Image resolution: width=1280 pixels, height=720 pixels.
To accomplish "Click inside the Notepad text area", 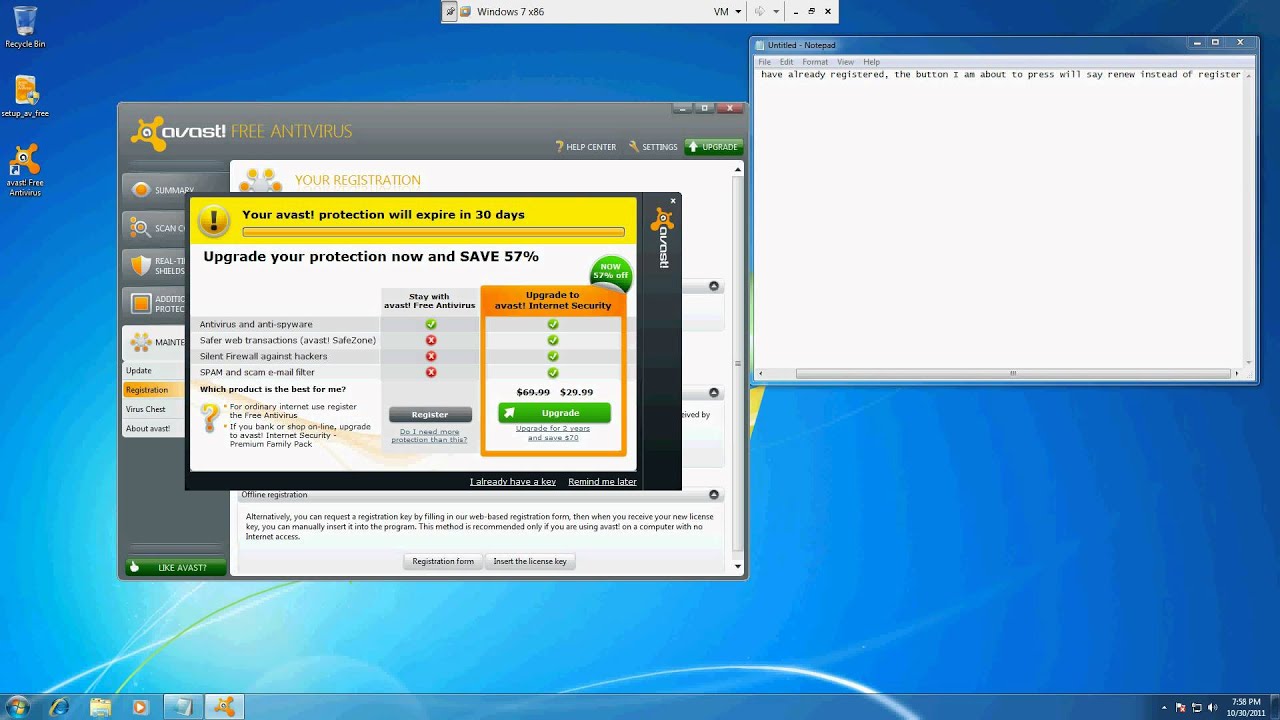I will point(1000,220).
